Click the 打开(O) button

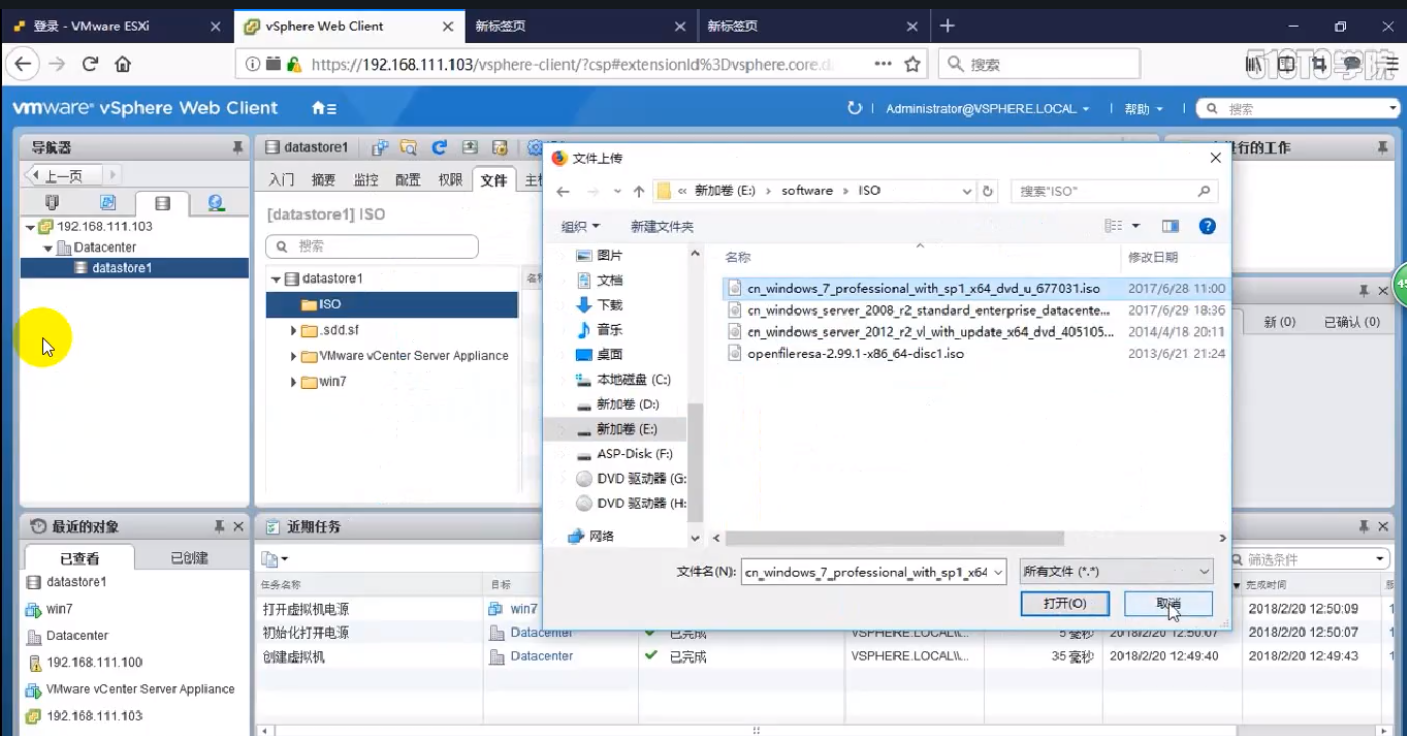click(1064, 604)
